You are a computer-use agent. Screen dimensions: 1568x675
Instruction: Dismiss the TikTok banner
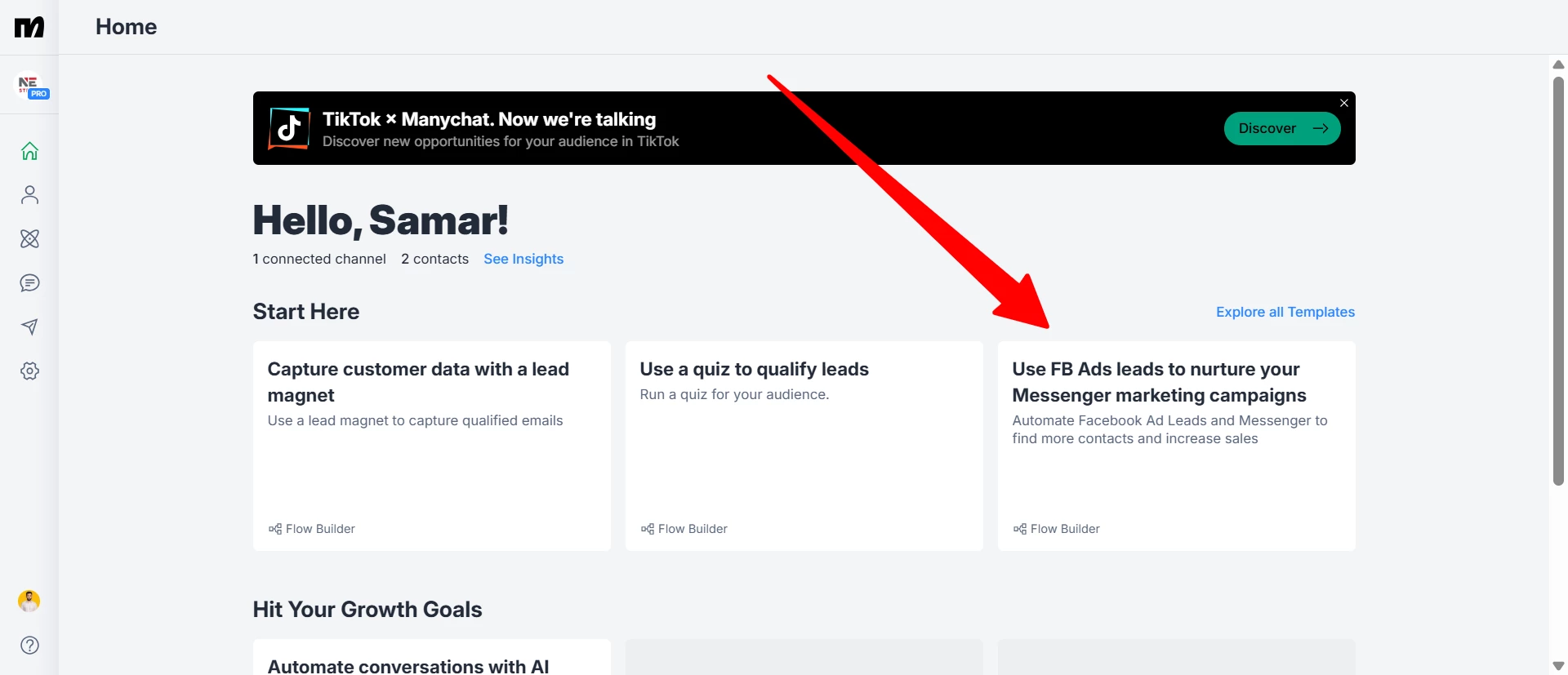coord(1343,103)
